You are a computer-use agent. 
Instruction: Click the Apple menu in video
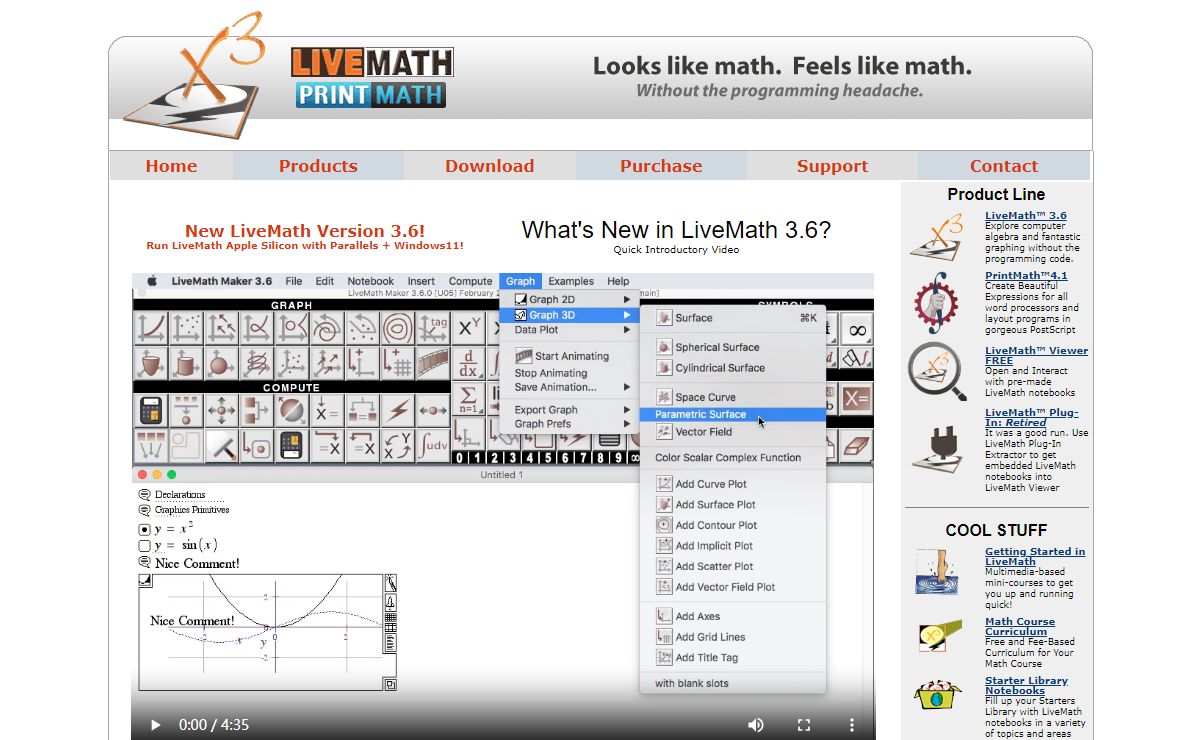tap(153, 281)
